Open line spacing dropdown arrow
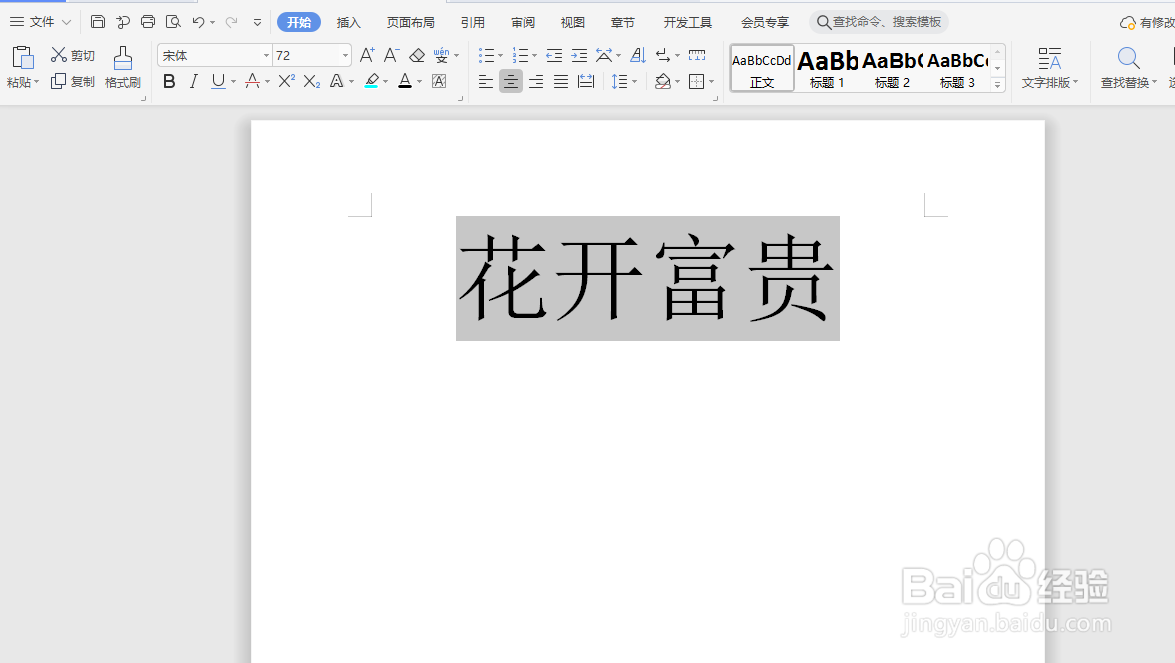This screenshot has width=1175, height=663. click(x=635, y=81)
